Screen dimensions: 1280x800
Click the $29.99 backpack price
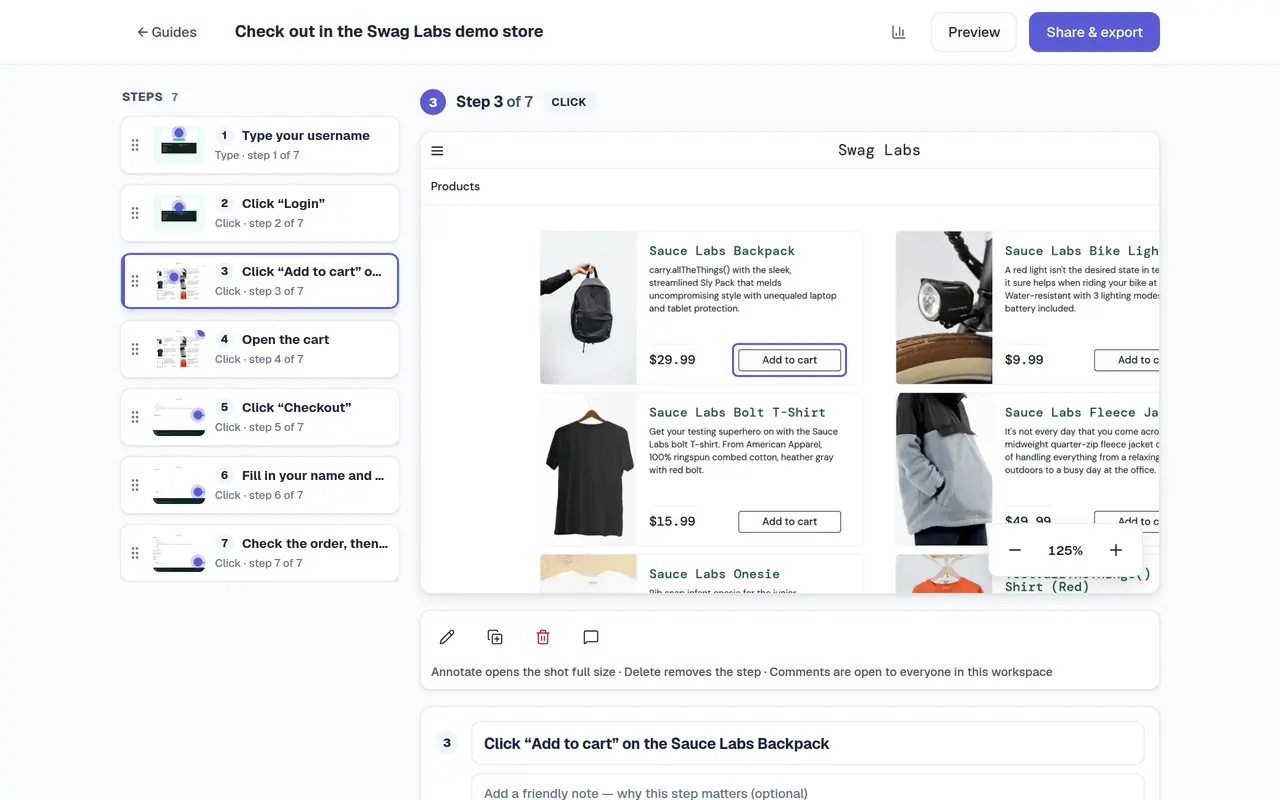click(672, 360)
